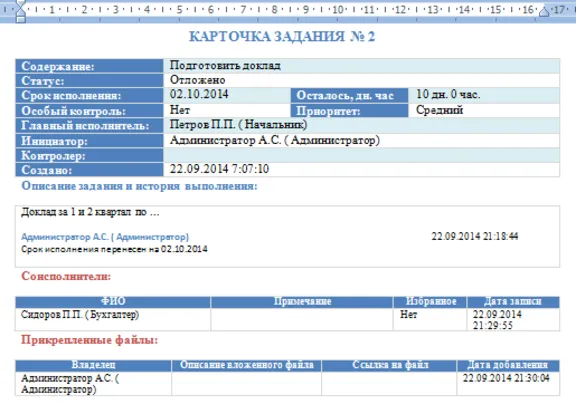Click the Сидоров П.П. (Бухгалтер) cell

click(x=113, y=319)
